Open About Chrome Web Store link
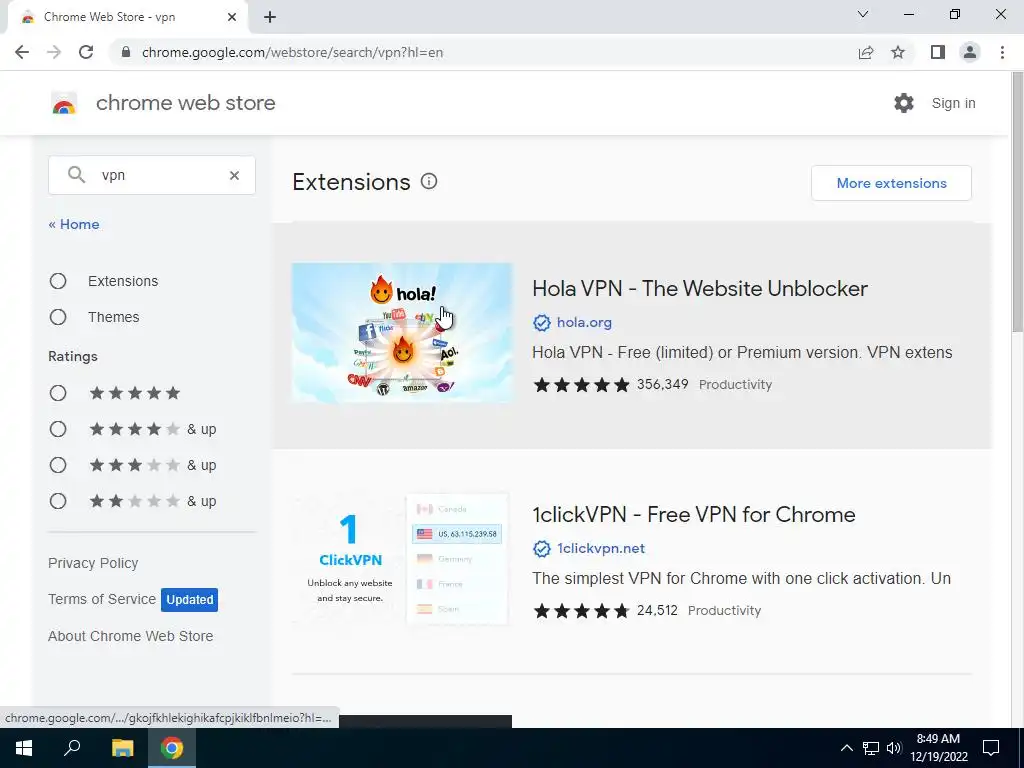Viewport: 1024px width, 768px height. pyautogui.click(x=131, y=636)
